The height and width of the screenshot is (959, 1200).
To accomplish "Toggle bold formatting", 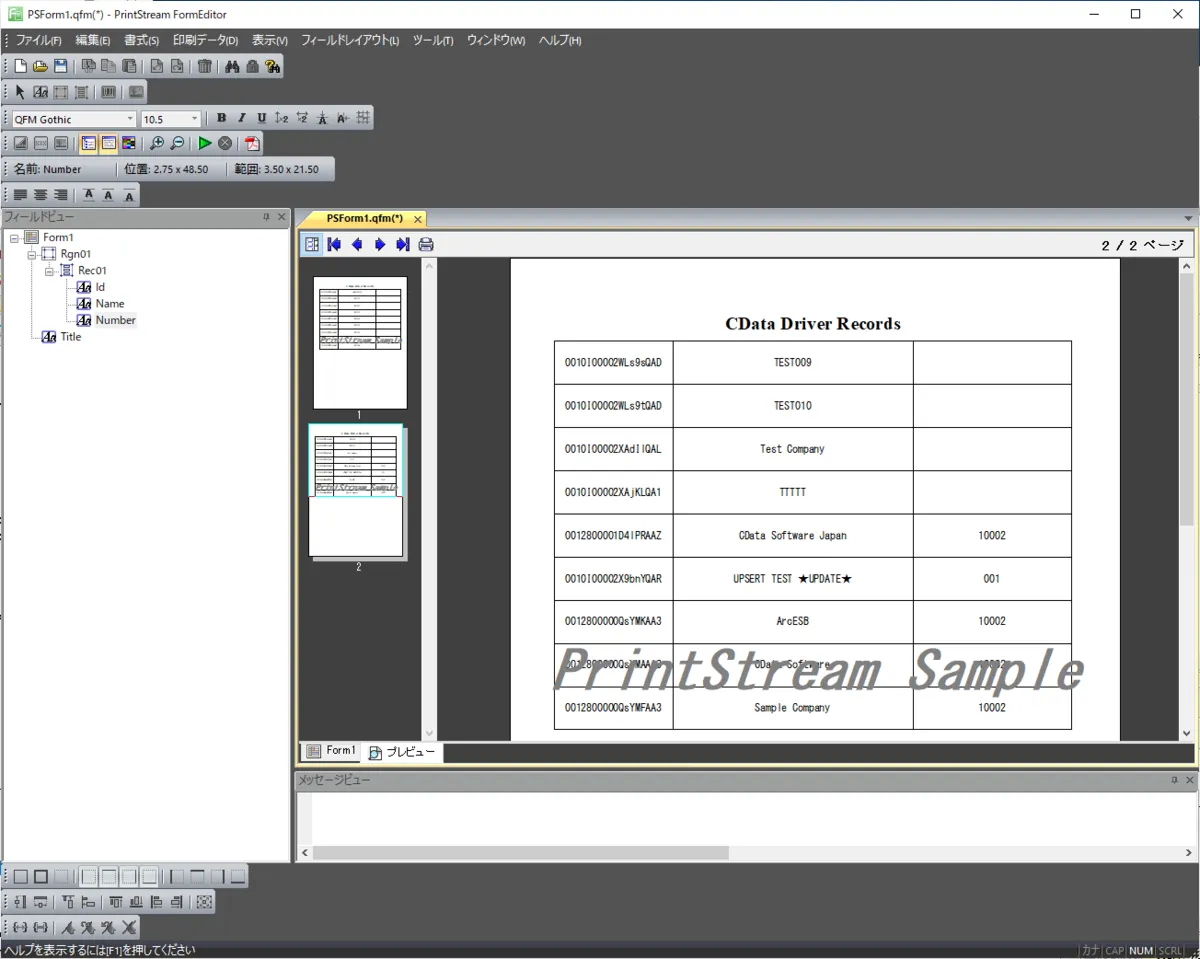I will tap(222, 118).
